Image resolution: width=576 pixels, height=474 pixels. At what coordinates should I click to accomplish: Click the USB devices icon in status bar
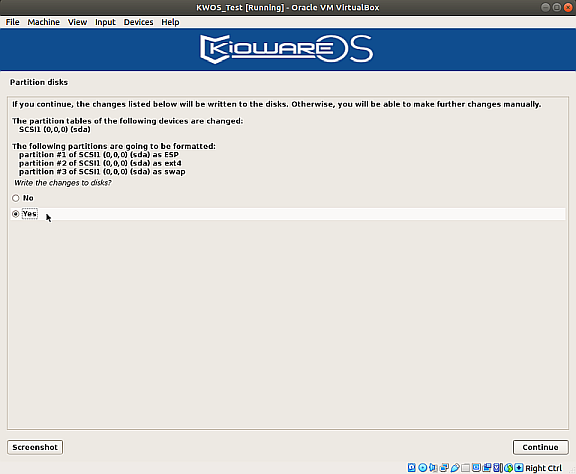point(455,467)
